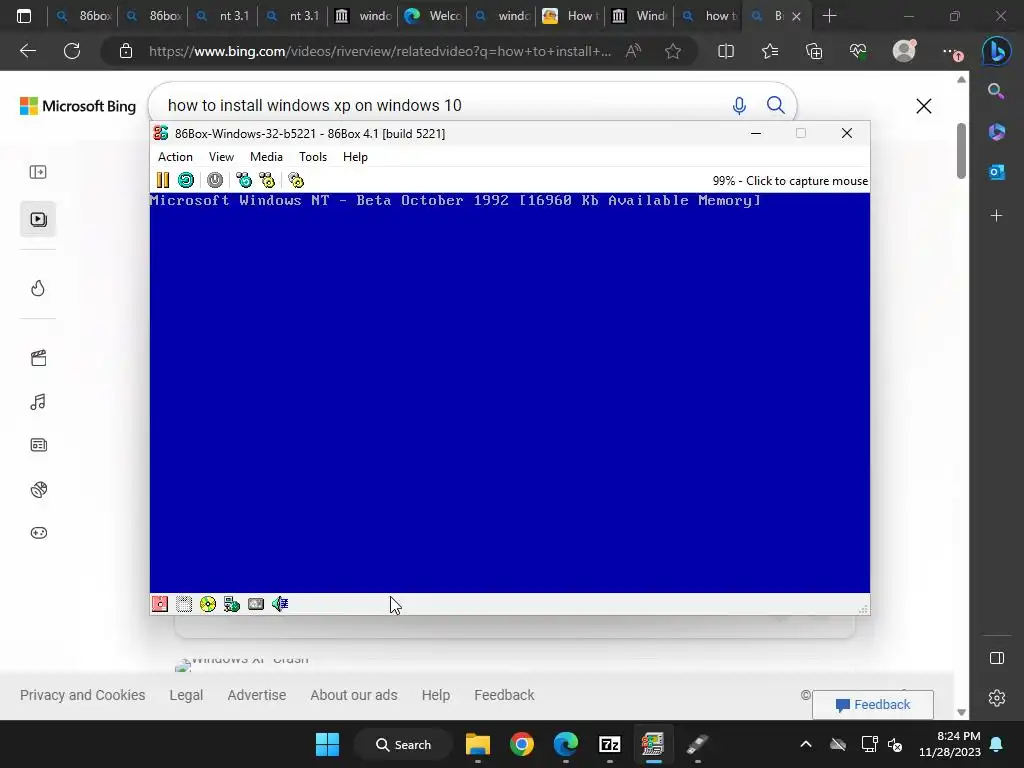
Task: Open the Gaming controller icon in Bing sidebar
Action: coord(38,533)
